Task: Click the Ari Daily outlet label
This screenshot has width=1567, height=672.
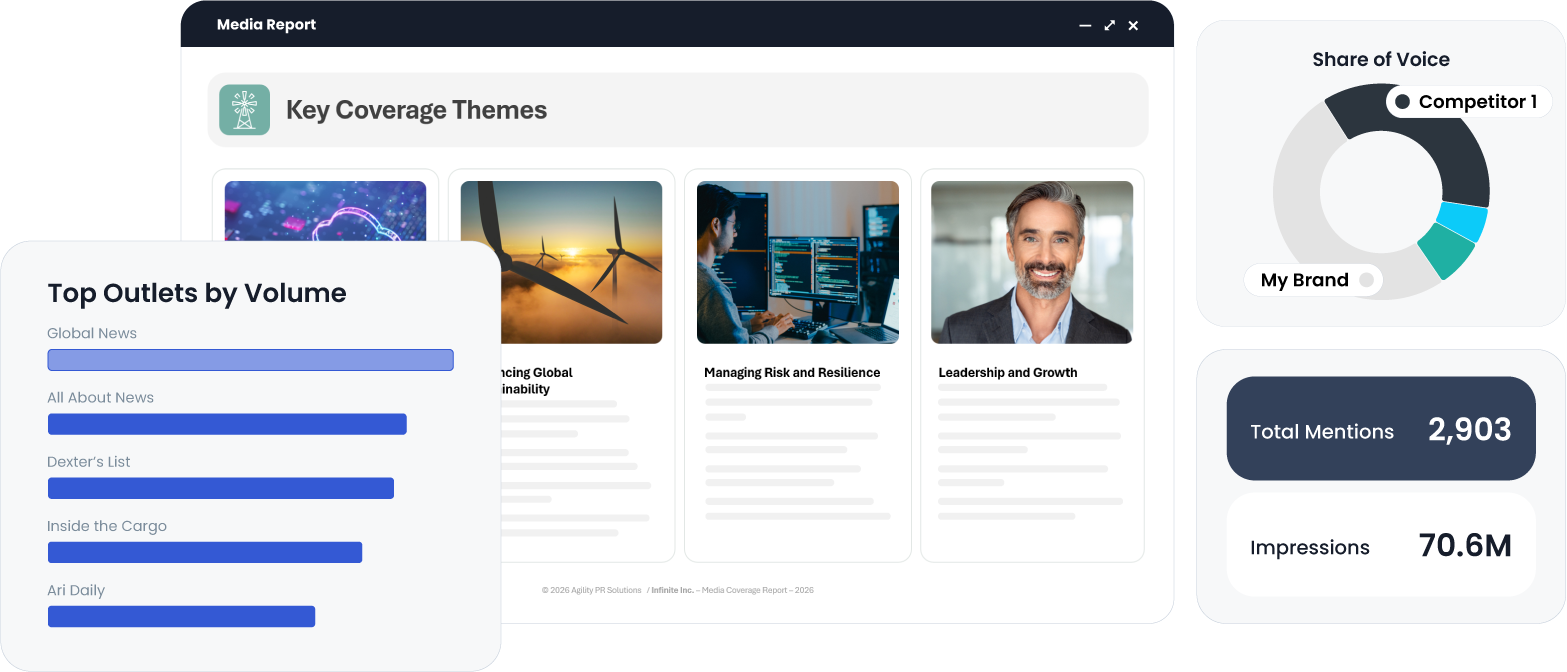Action: 76,590
